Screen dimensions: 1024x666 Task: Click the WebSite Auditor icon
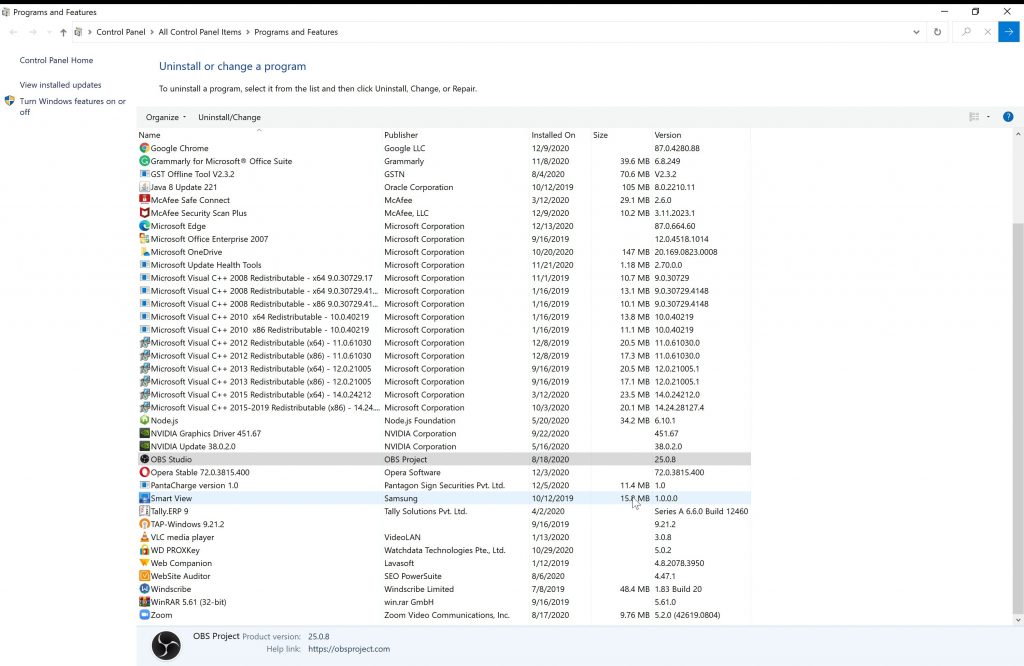pos(144,576)
